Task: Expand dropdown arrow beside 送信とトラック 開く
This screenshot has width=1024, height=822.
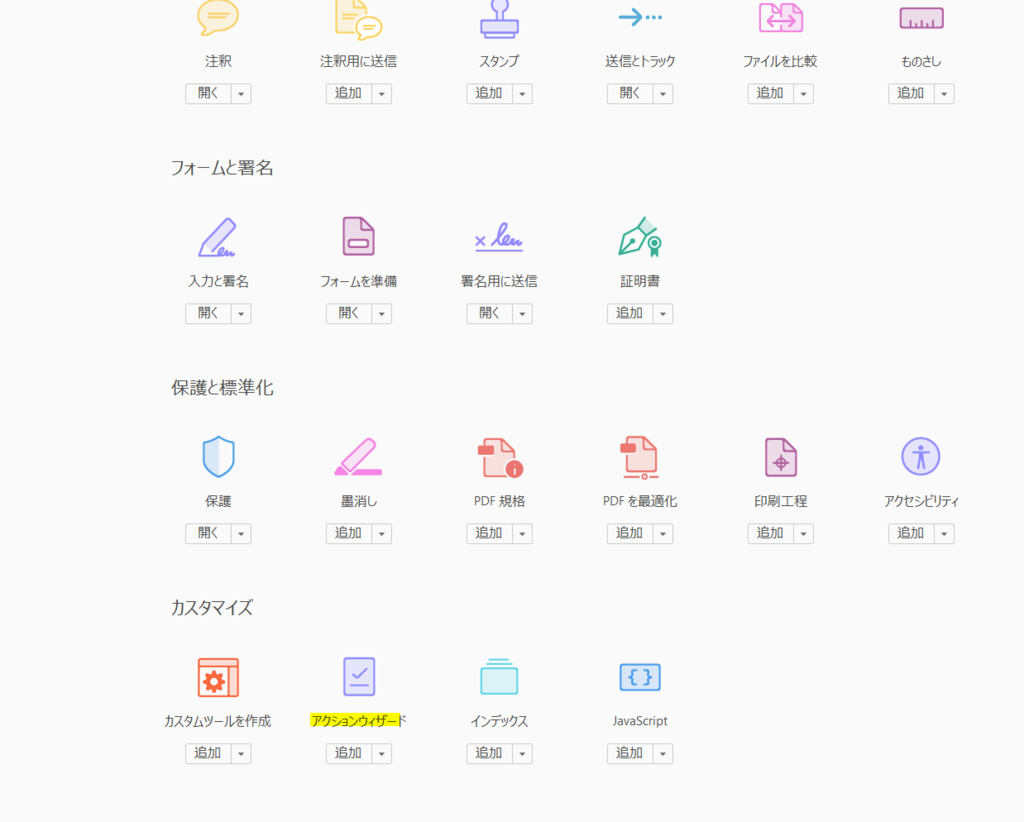Action: 663,93
